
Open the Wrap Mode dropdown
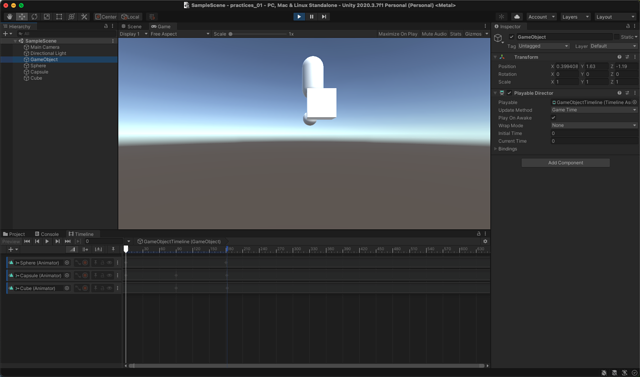(594, 125)
